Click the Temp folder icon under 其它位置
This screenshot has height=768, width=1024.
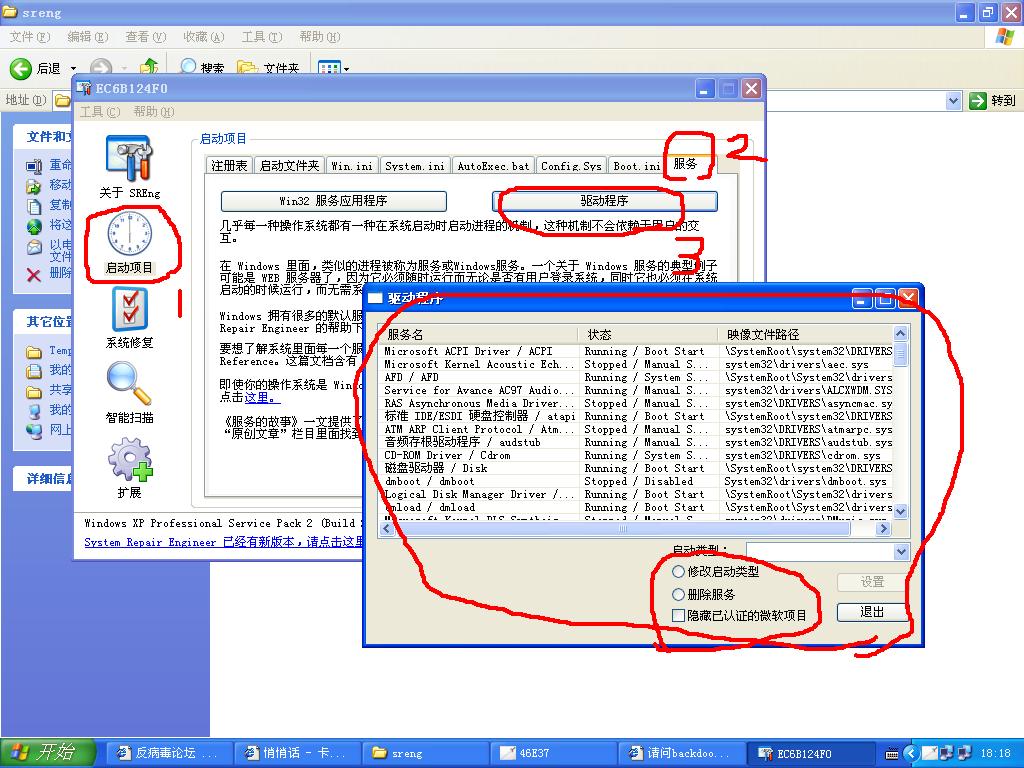[34, 353]
